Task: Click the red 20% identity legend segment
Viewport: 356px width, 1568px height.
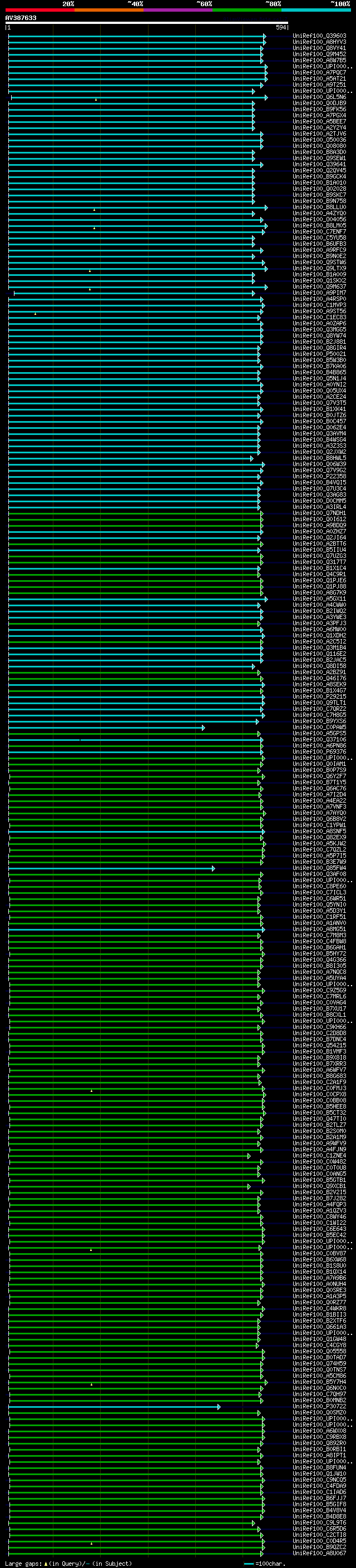Action: point(39,10)
